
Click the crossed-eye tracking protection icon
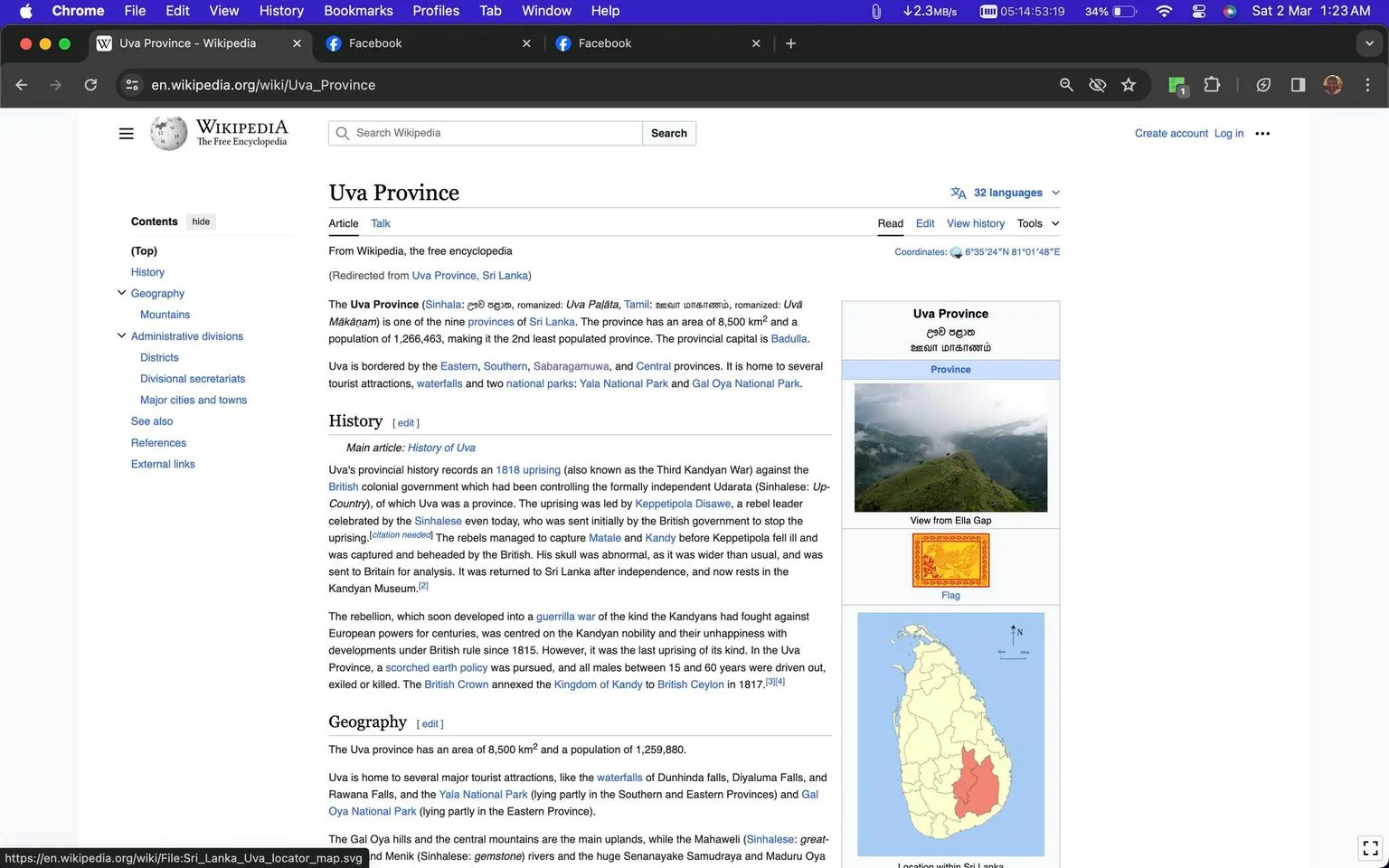pos(1097,85)
